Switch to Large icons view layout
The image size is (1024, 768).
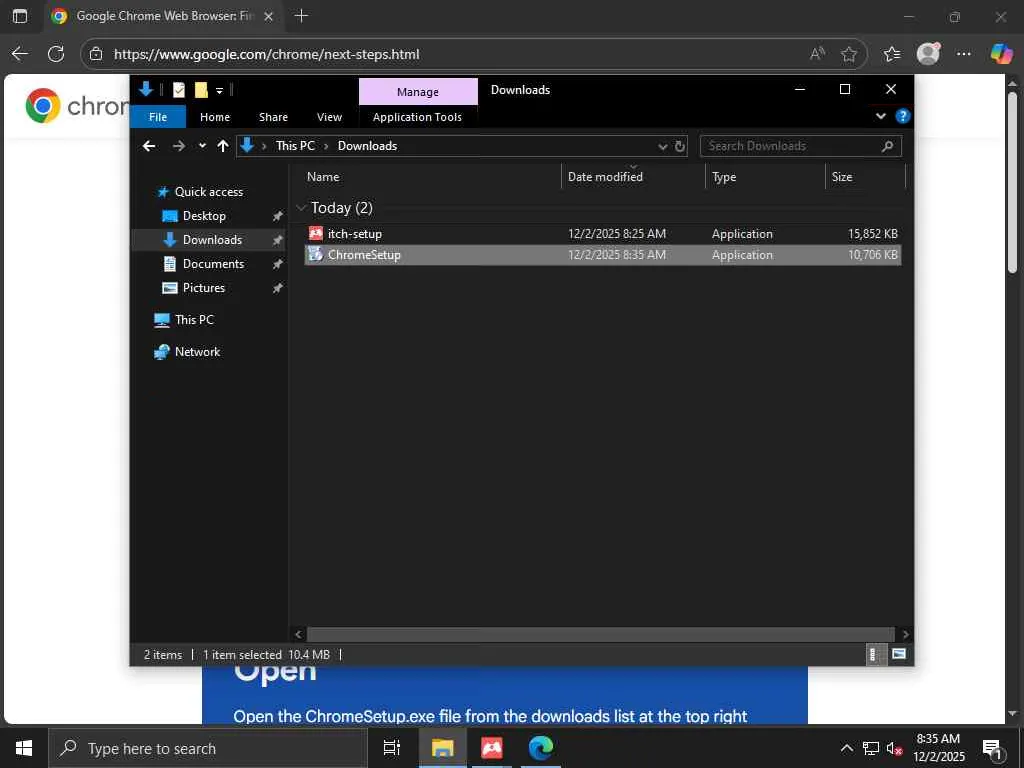[899, 654]
